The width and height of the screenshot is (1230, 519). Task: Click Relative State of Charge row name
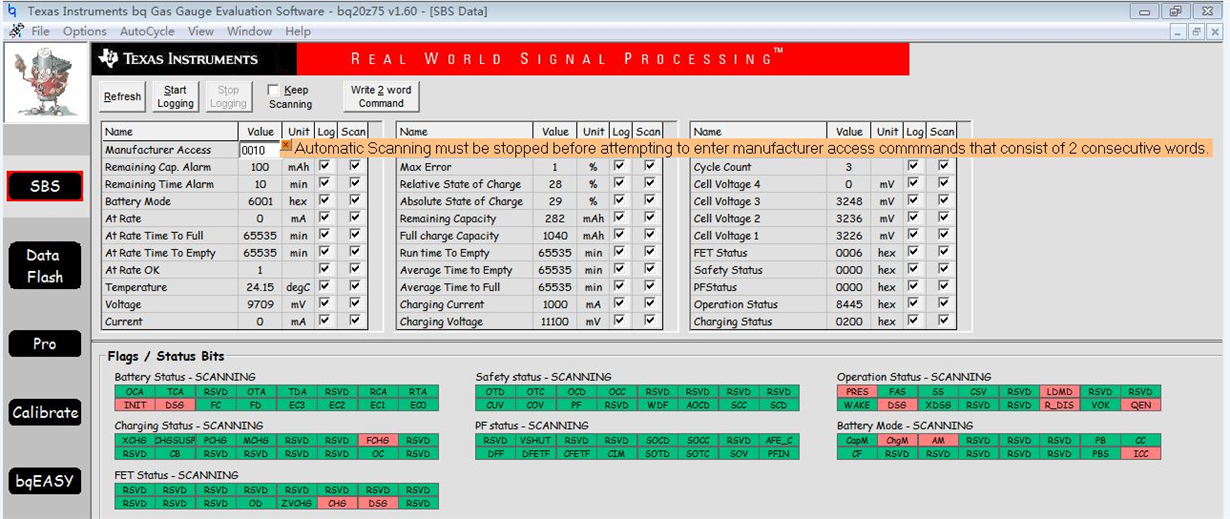(x=461, y=184)
